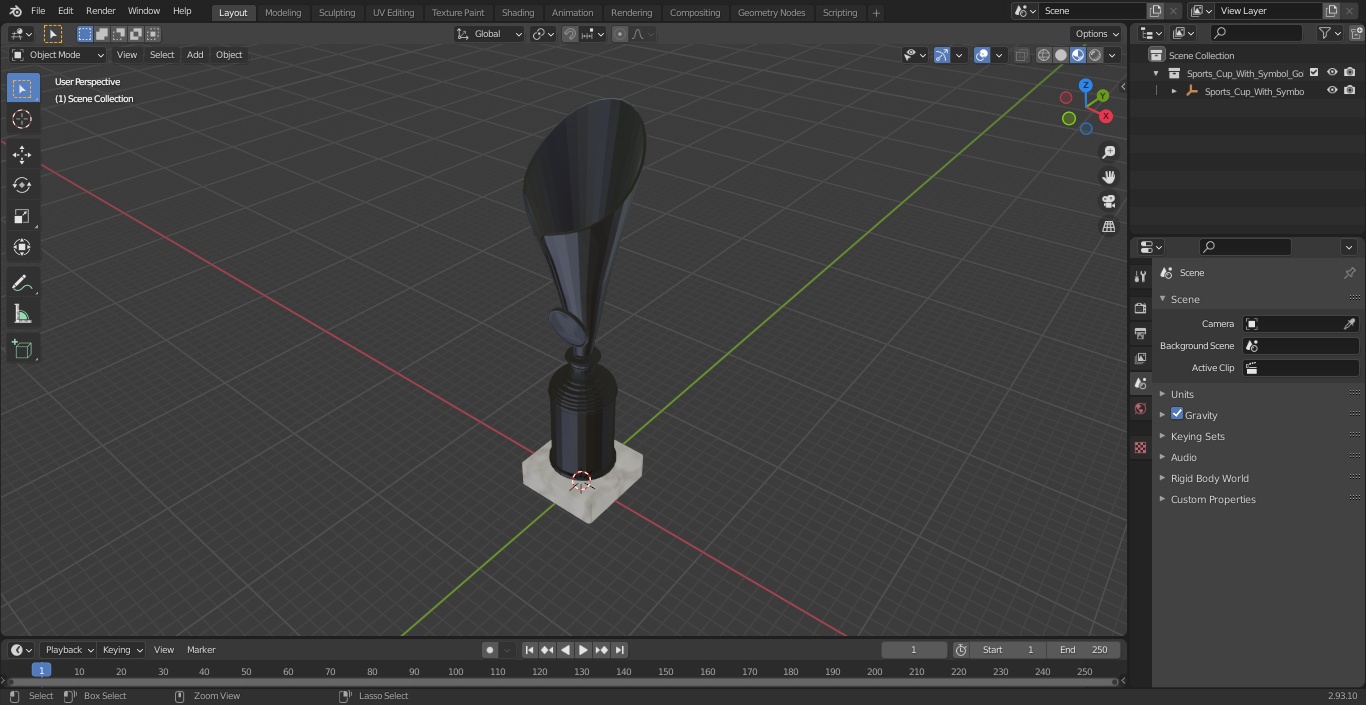Pin the Scene properties panel
Viewport: 1366px width, 705px height.
pyautogui.click(x=1349, y=273)
